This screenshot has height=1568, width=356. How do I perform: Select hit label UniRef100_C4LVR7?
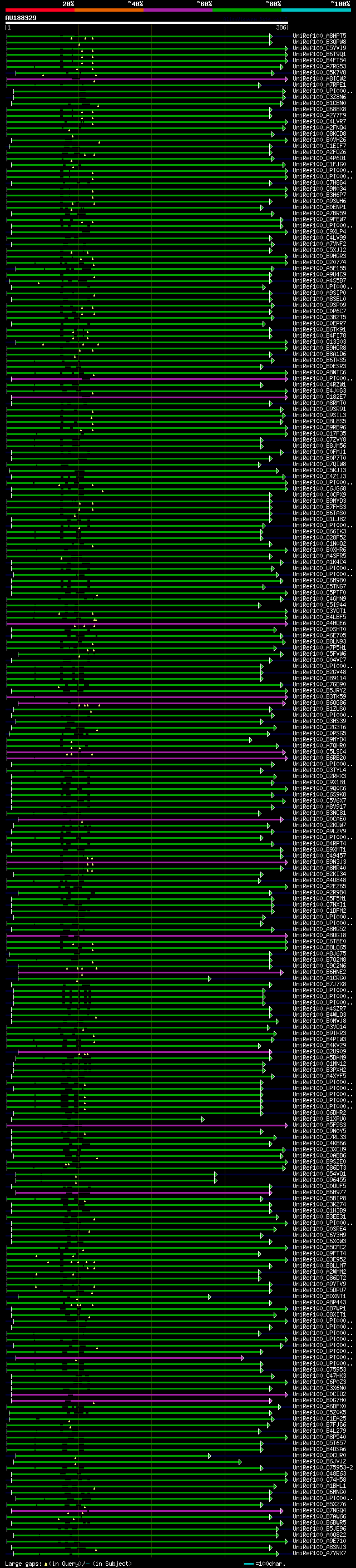[x=319, y=122]
